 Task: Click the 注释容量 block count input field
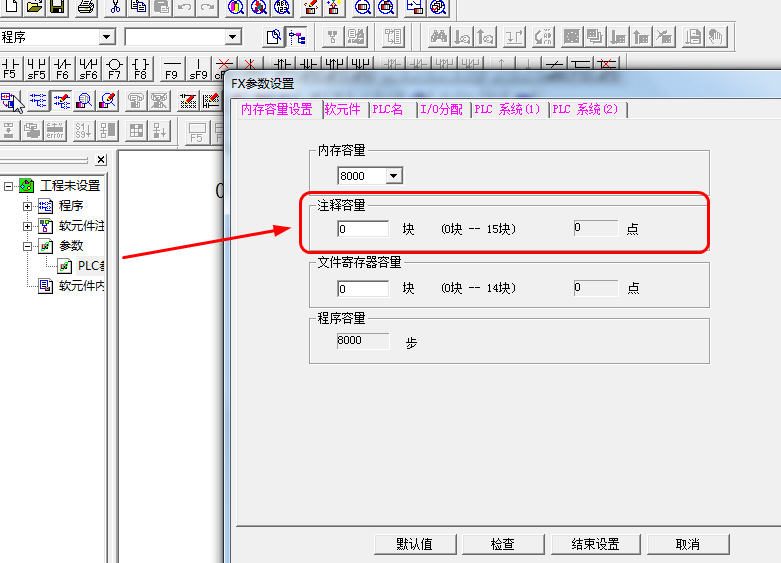pyautogui.click(x=362, y=229)
